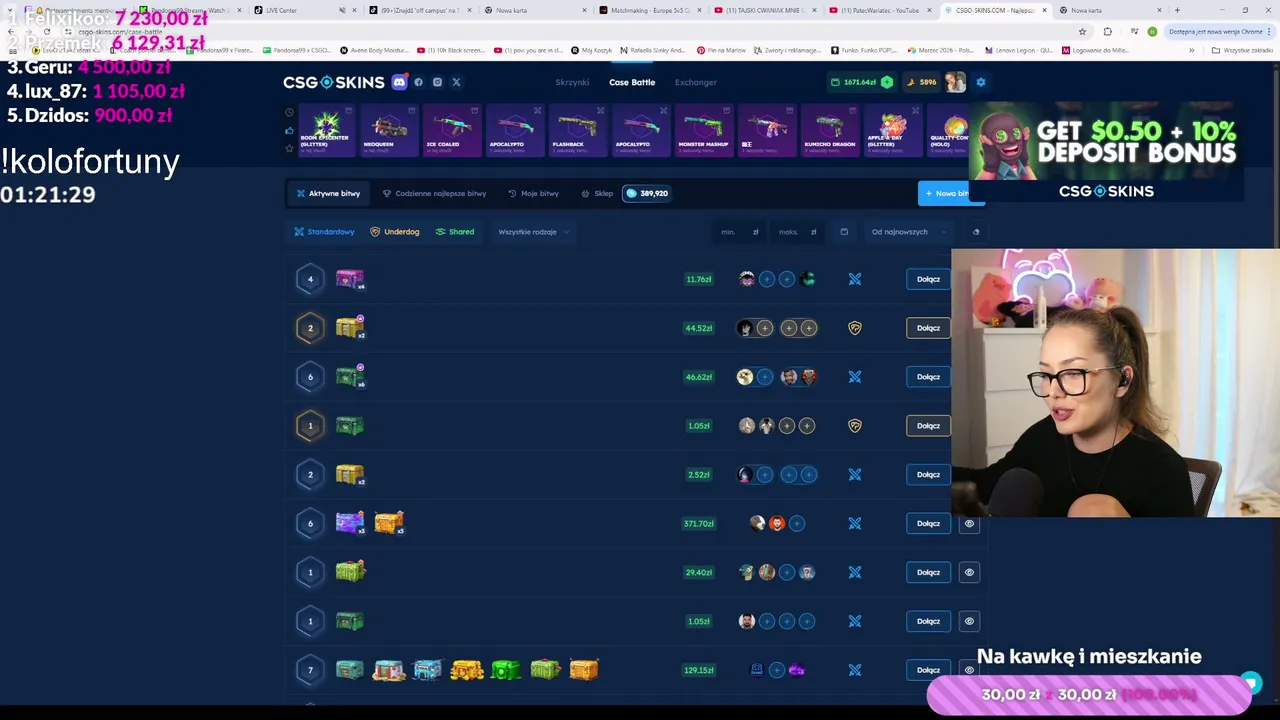Join the 44.52zł underdog battle with Dołącz

tap(928, 328)
